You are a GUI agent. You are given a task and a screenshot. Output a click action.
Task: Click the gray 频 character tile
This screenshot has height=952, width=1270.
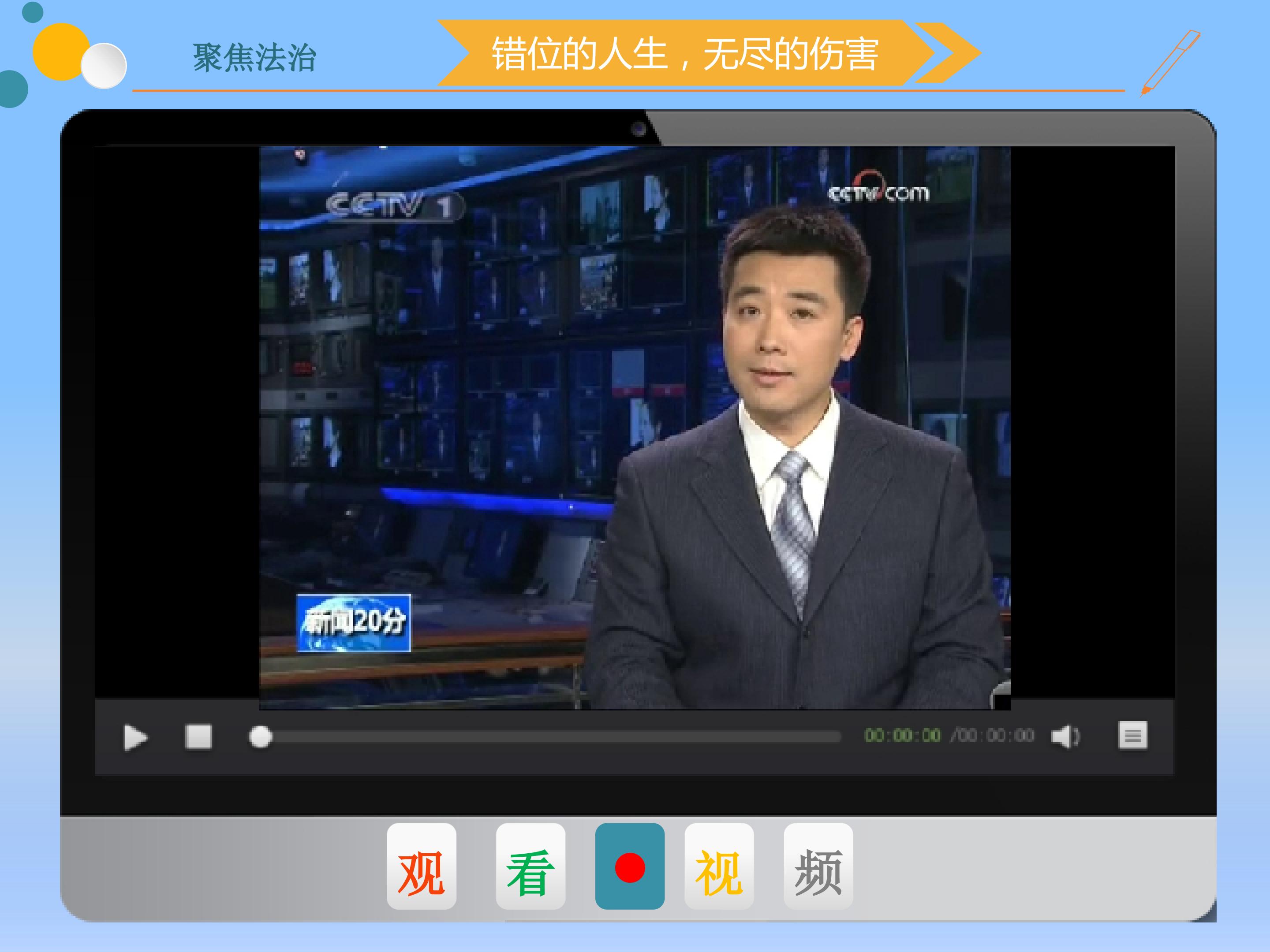click(x=818, y=866)
